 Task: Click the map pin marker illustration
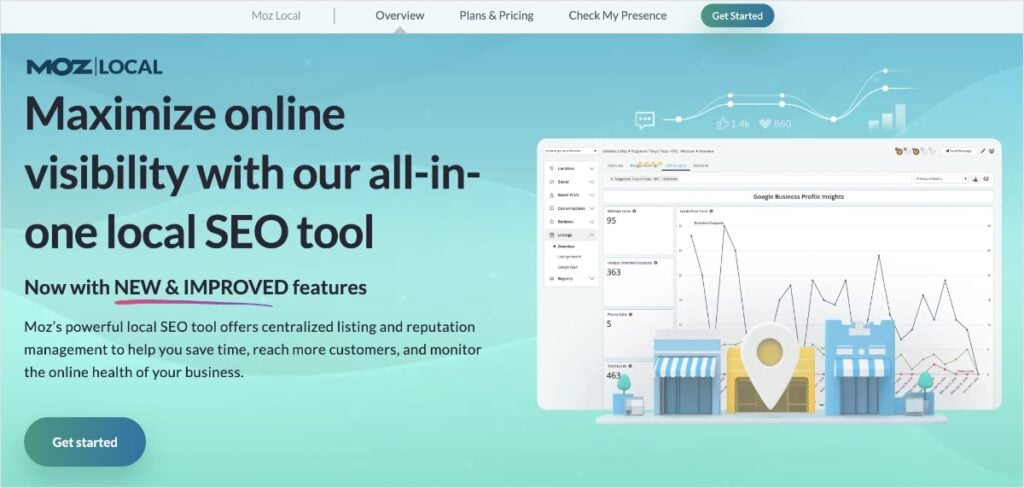(x=770, y=365)
